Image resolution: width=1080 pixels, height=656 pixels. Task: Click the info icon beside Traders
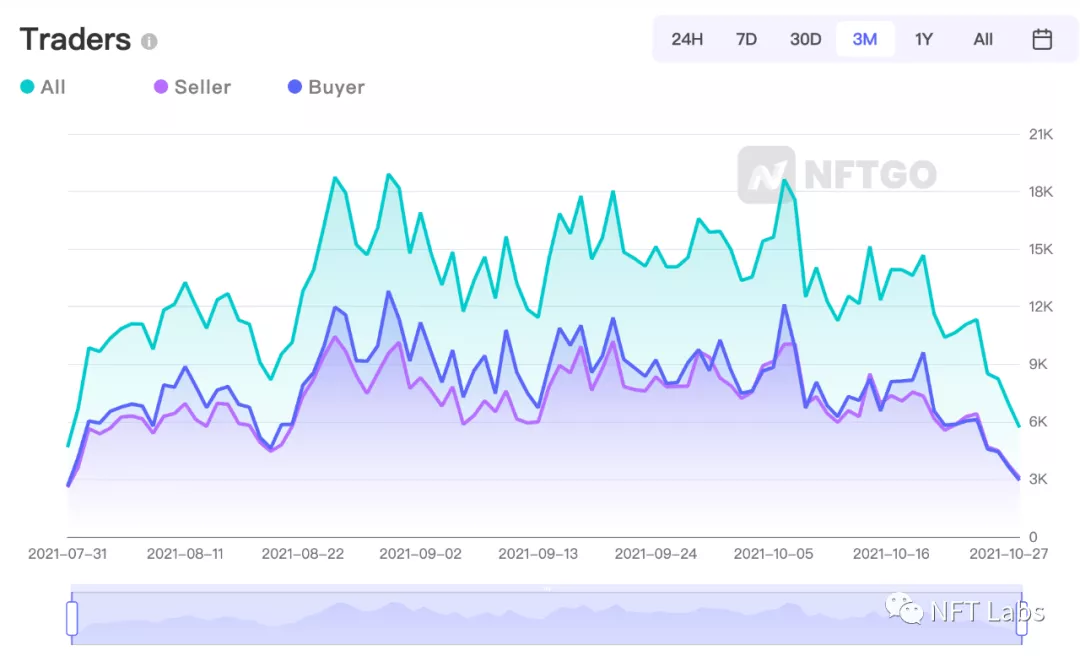(x=149, y=41)
